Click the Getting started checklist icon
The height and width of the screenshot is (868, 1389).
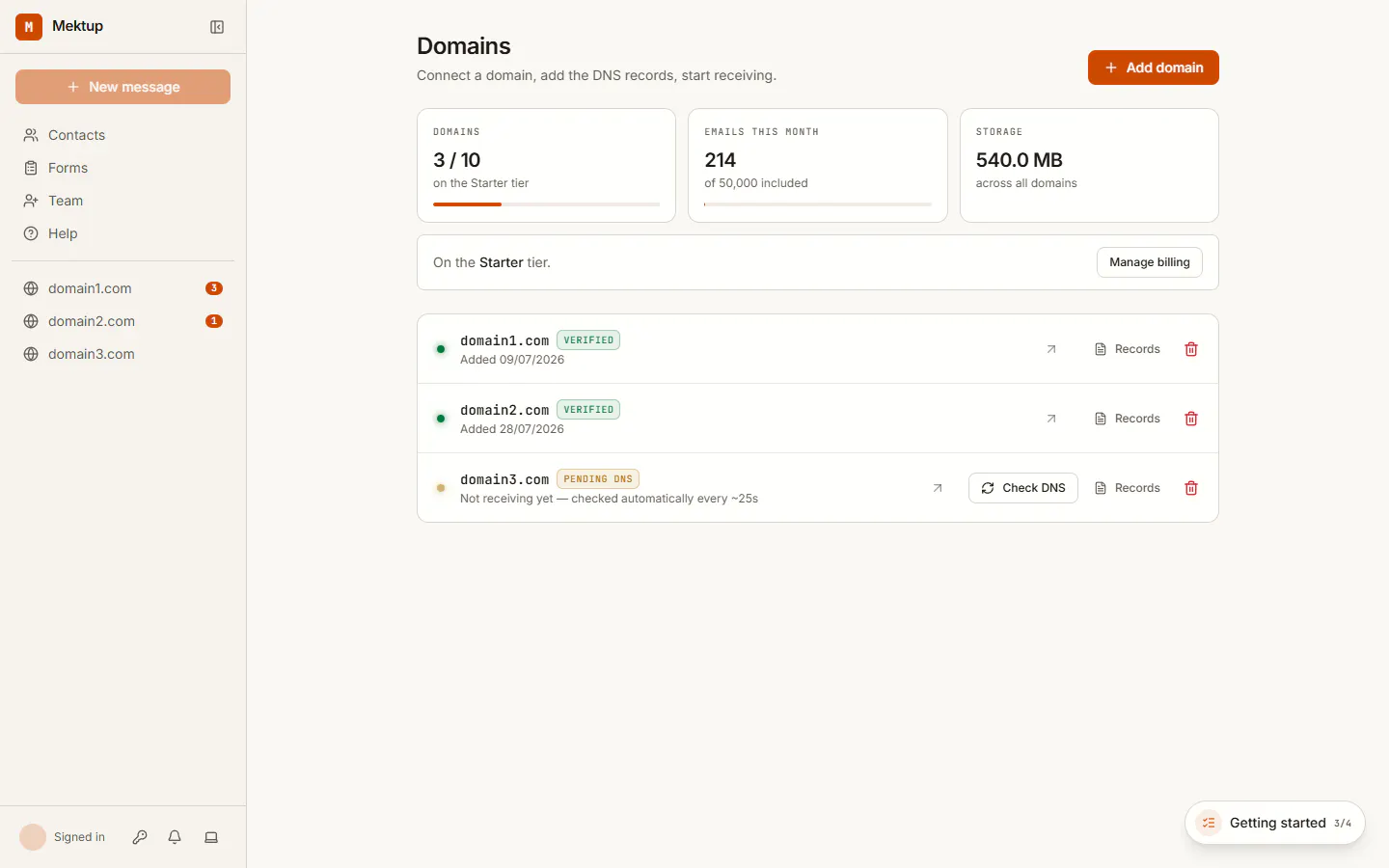(1209, 823)
